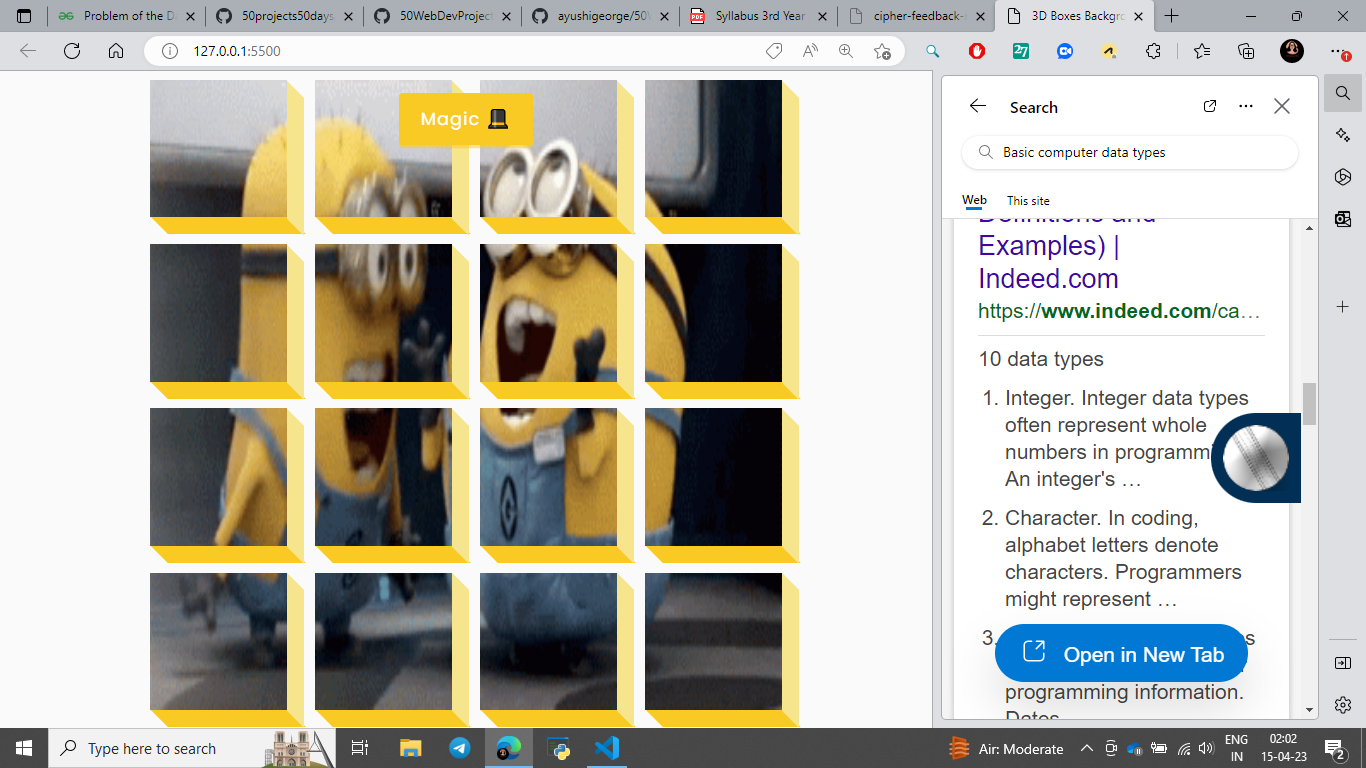This screenshot has height=768, width=1366.
Task: Click the yellow round extension icon
Action: tap(1109, 51)
